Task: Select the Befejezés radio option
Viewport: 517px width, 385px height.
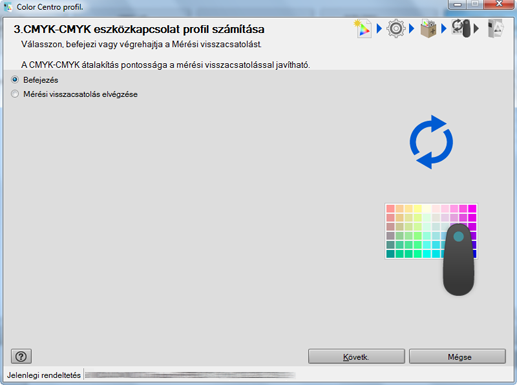Action: pos(15,80)
